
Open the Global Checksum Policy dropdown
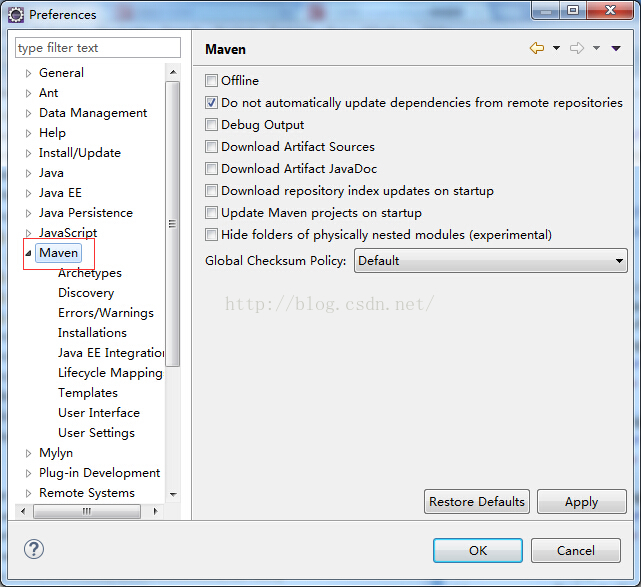pyautogui.click(x=491, y=260)
